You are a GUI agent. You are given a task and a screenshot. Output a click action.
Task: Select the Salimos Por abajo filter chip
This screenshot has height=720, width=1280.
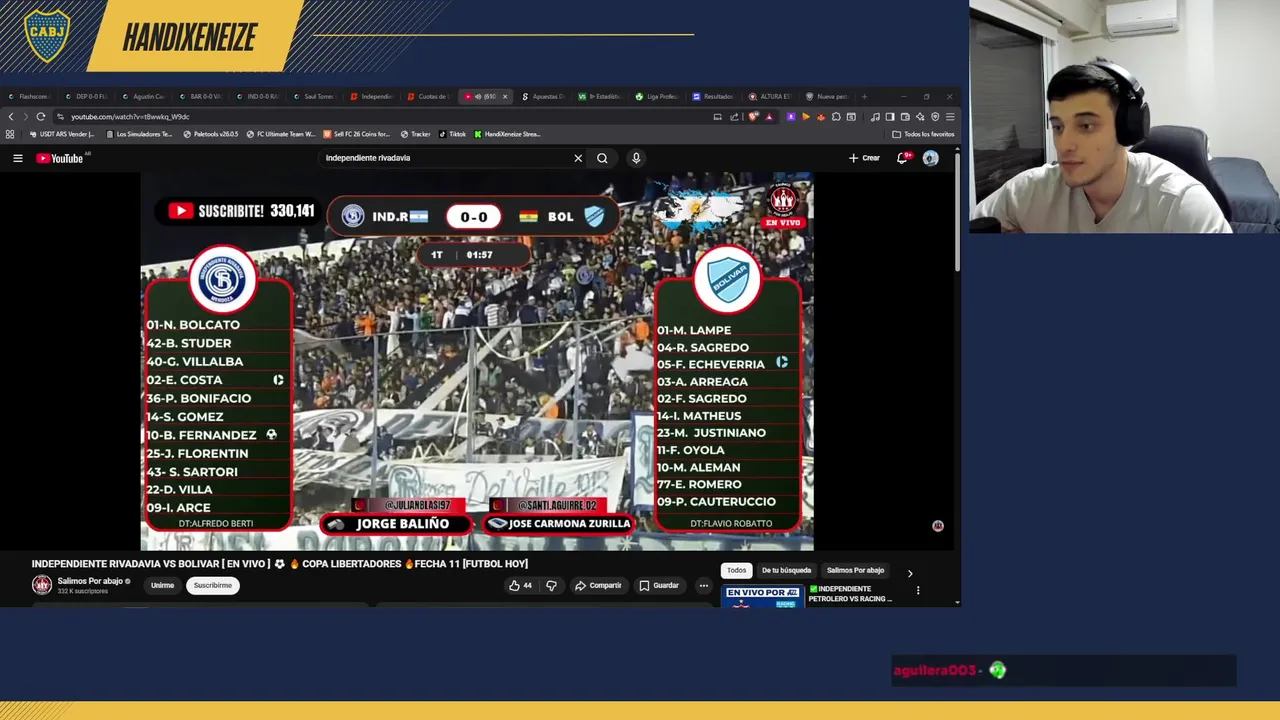[x=855, y=570]
